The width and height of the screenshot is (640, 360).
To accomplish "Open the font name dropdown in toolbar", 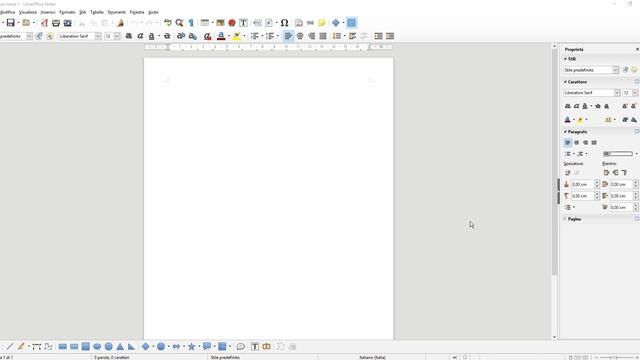I will tap(98, 36).
